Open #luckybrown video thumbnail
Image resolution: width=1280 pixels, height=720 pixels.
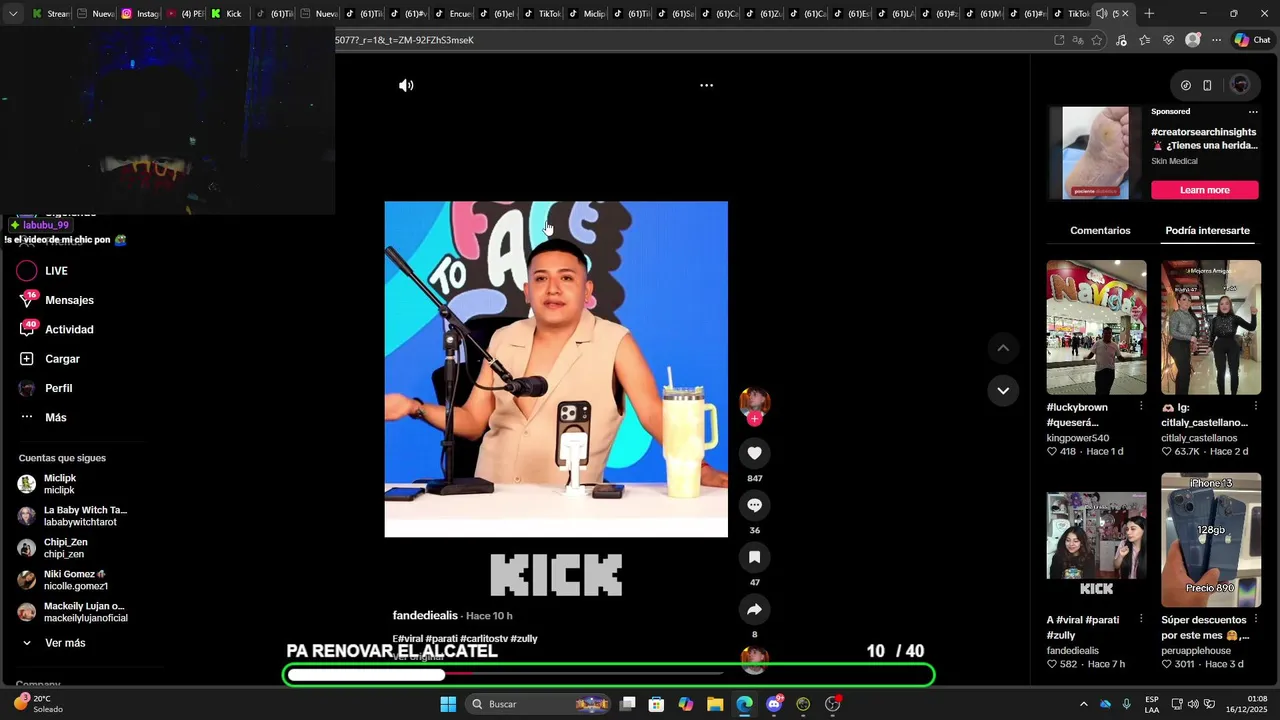[x=1096, y=327]
